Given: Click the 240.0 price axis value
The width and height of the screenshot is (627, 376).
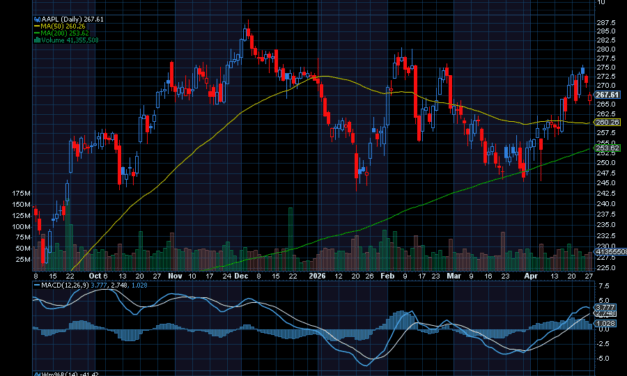Looking at the screenshot, I should [x=606, y=204].
